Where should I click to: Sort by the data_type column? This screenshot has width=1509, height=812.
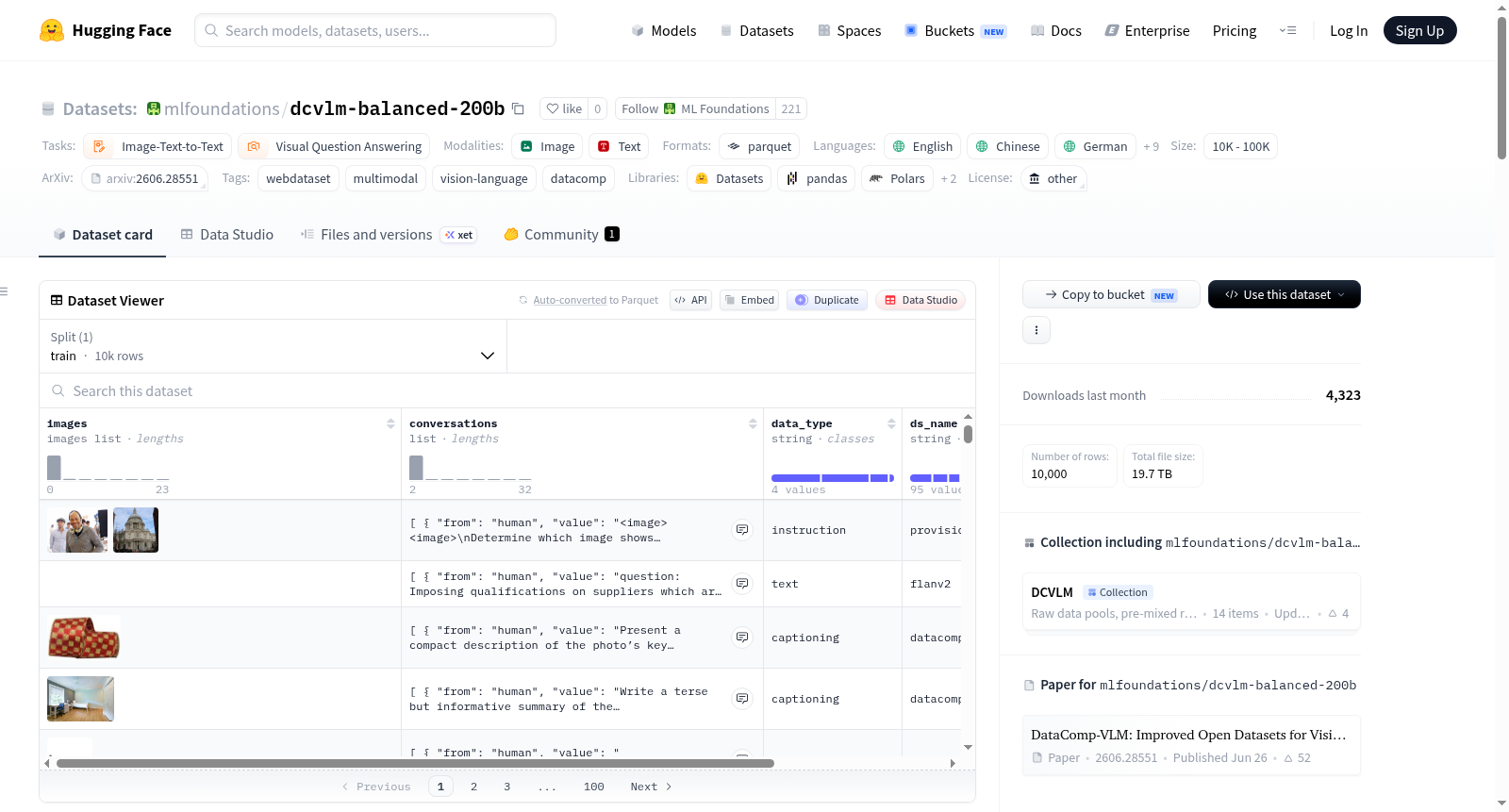click(x=891, y=423)
